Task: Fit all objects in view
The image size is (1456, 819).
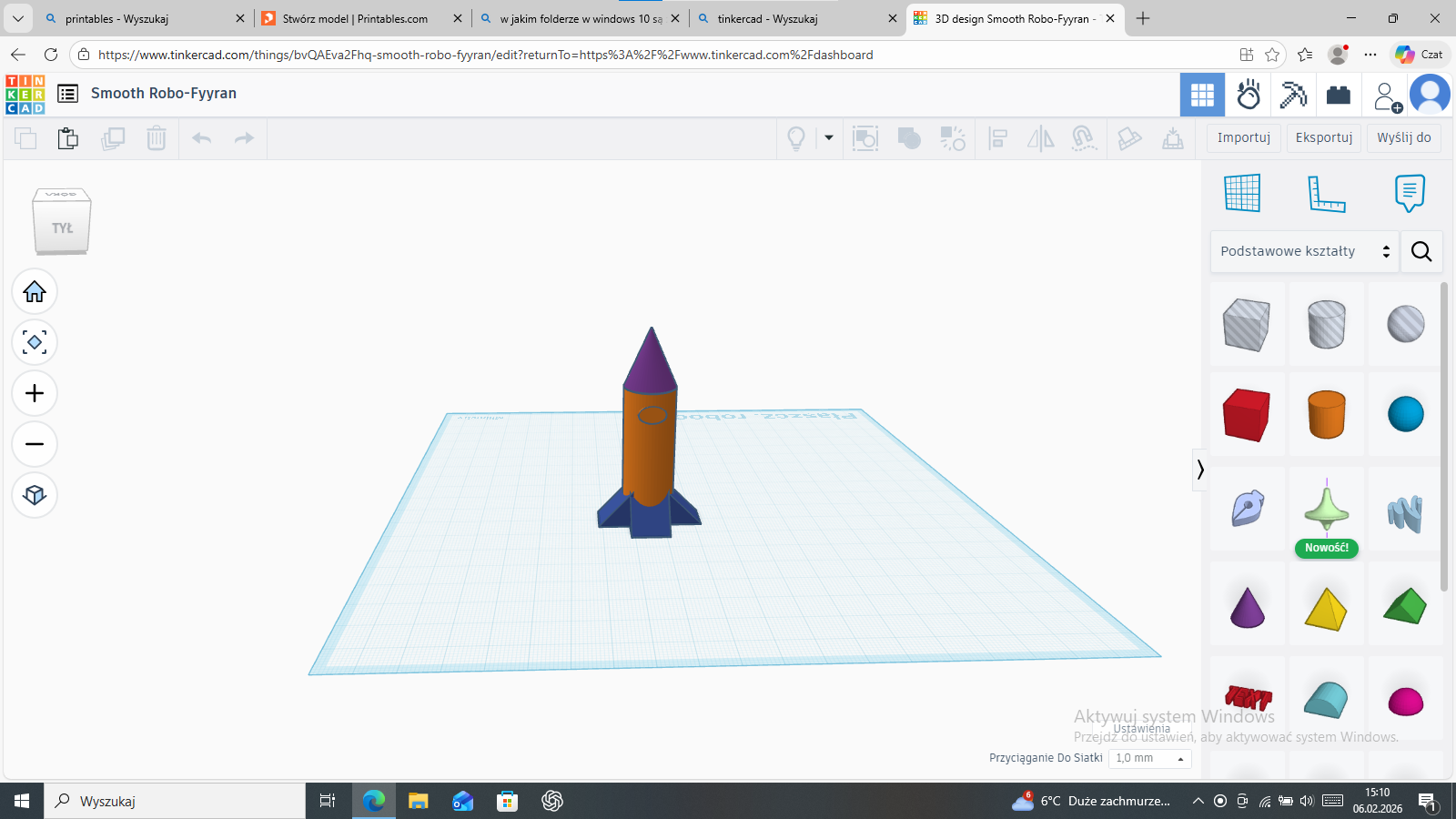Action: 35,343
